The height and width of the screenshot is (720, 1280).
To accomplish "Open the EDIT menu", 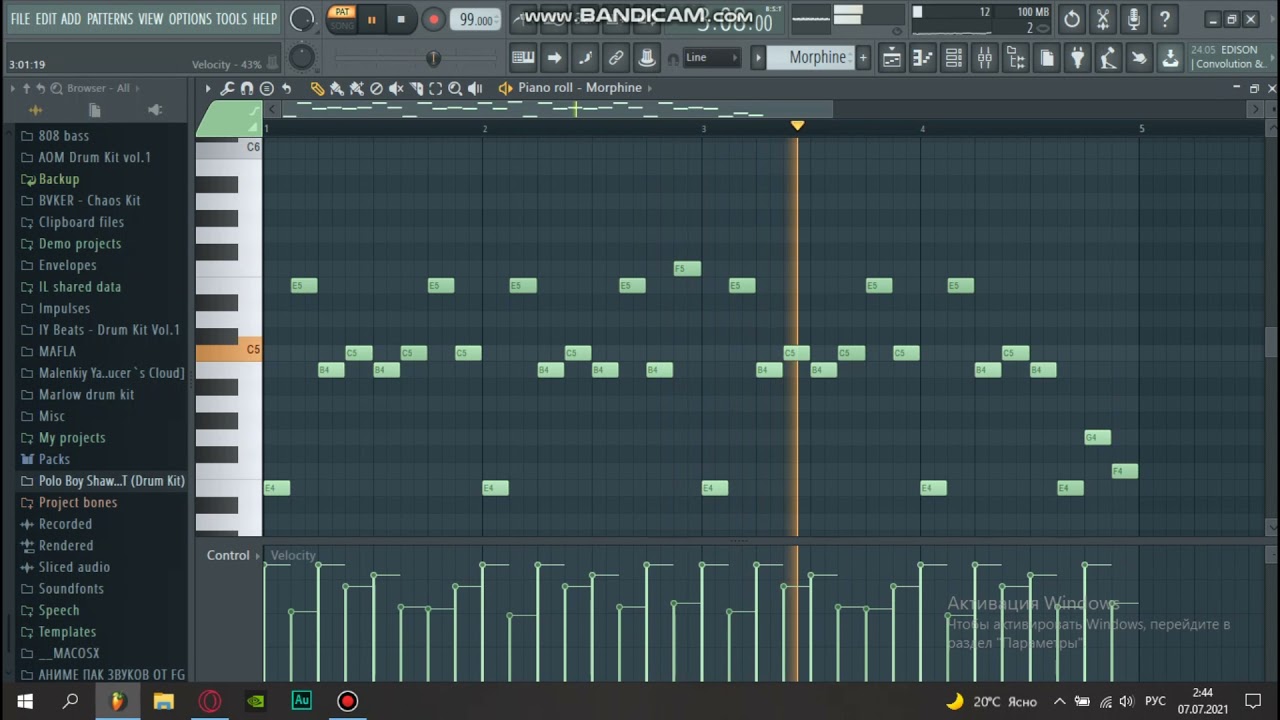I will pos(46,19).
